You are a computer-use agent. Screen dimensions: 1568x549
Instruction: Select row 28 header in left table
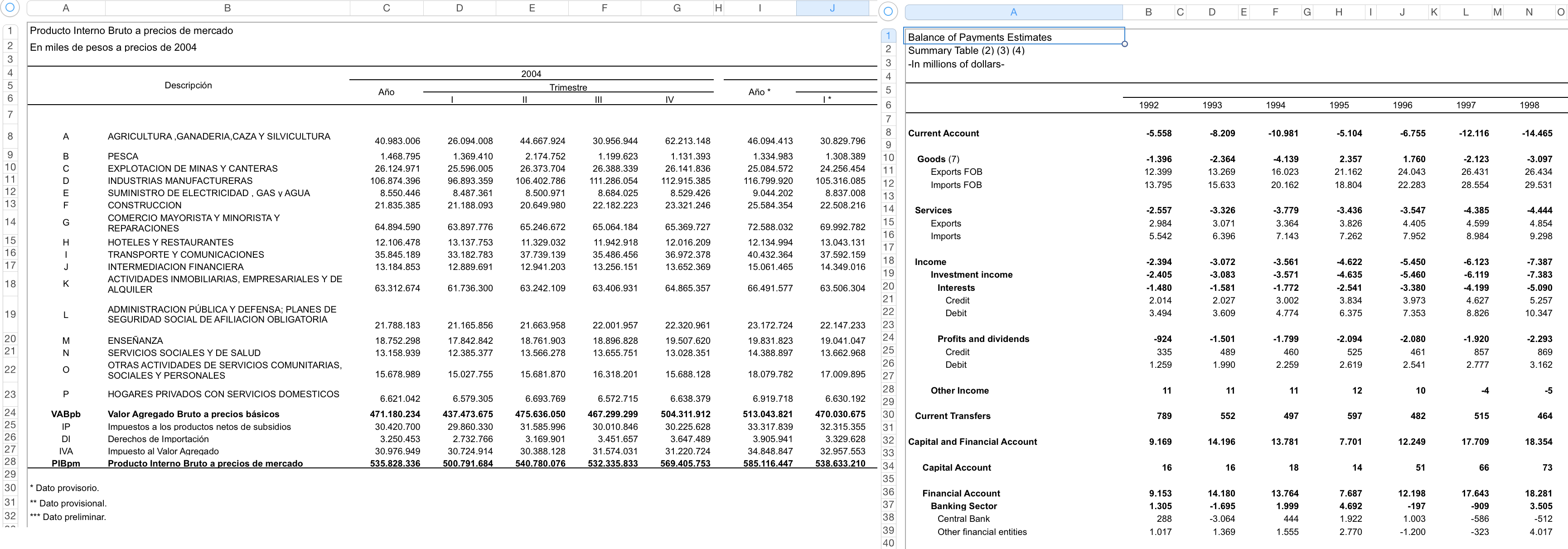(x=10, y=462)
